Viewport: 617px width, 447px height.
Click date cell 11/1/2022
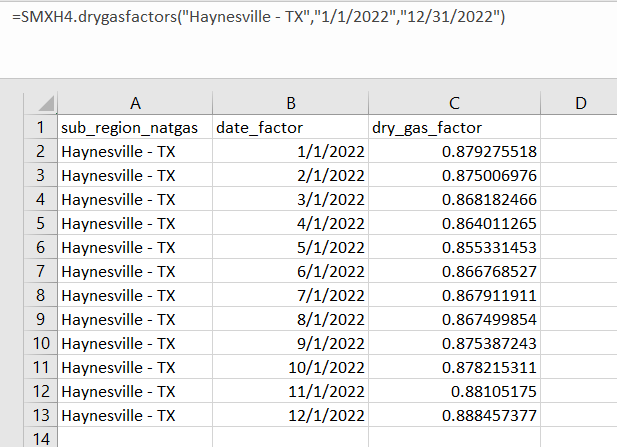[290, 391]
